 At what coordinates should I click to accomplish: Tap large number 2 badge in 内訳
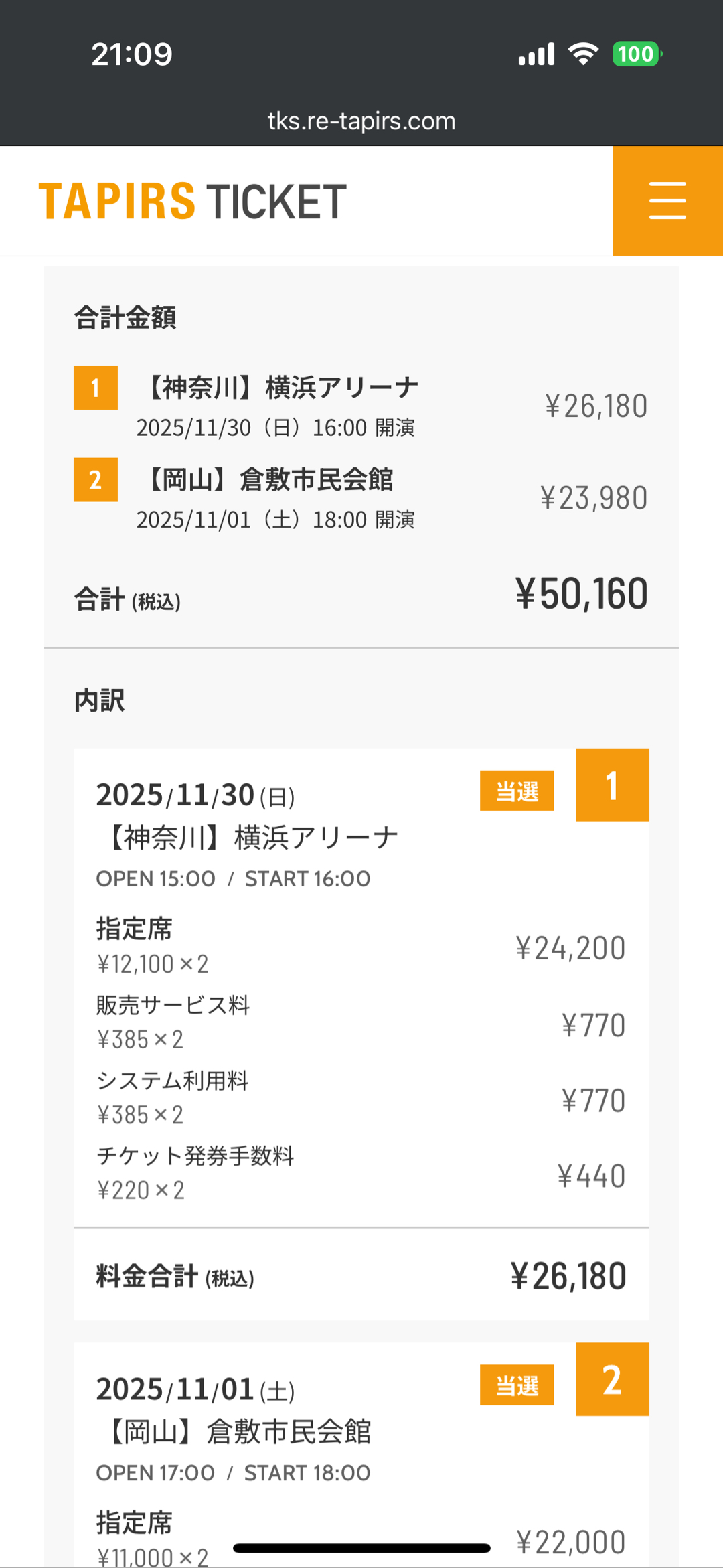click(x=612, y=1379)
